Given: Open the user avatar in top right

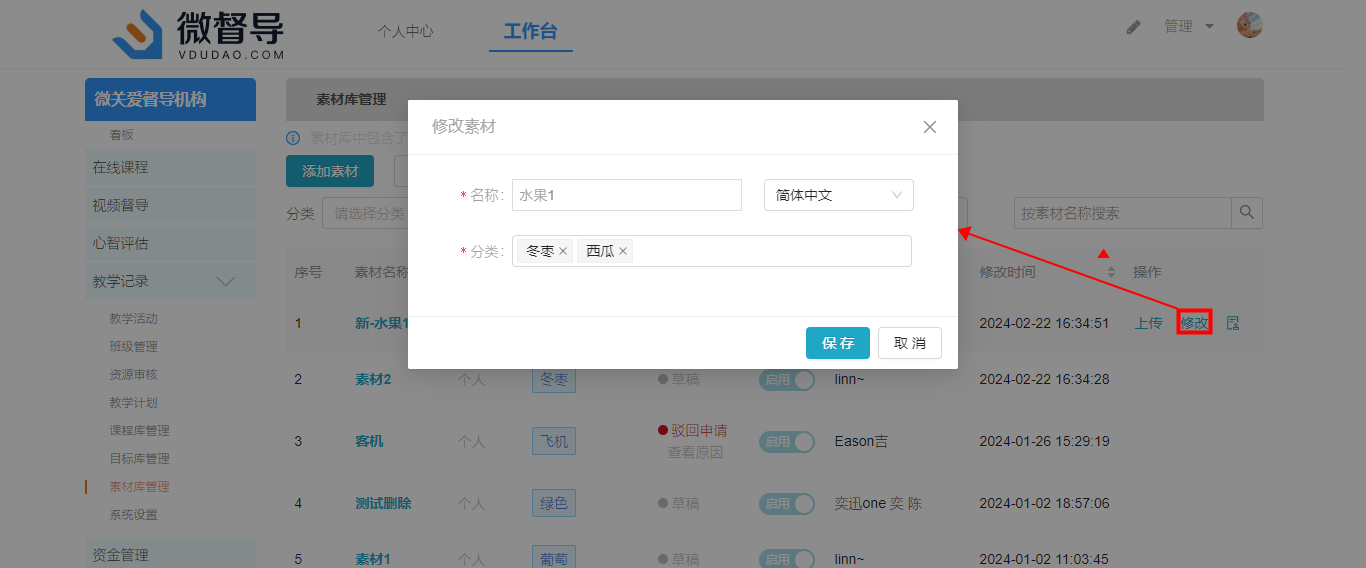Looking at the screenshot, I should (1249, 26).
